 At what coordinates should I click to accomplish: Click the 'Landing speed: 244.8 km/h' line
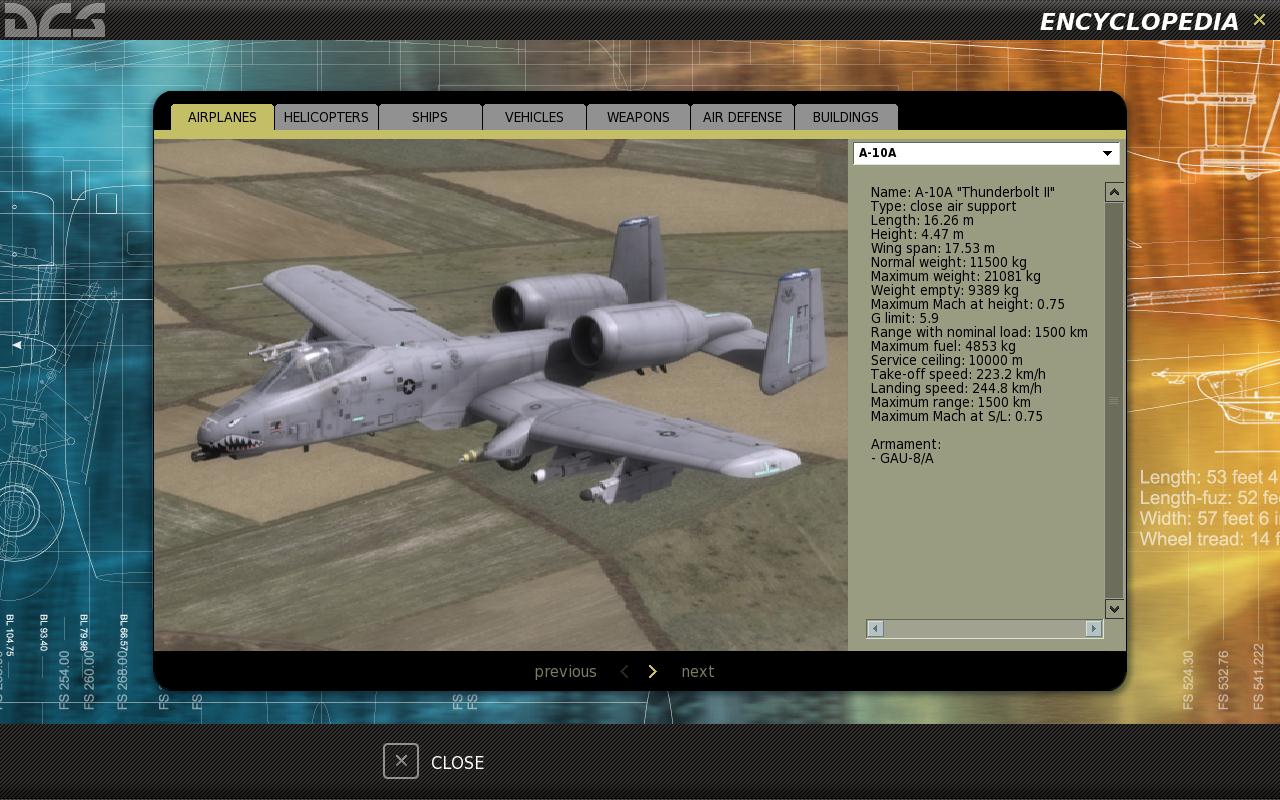956,388
